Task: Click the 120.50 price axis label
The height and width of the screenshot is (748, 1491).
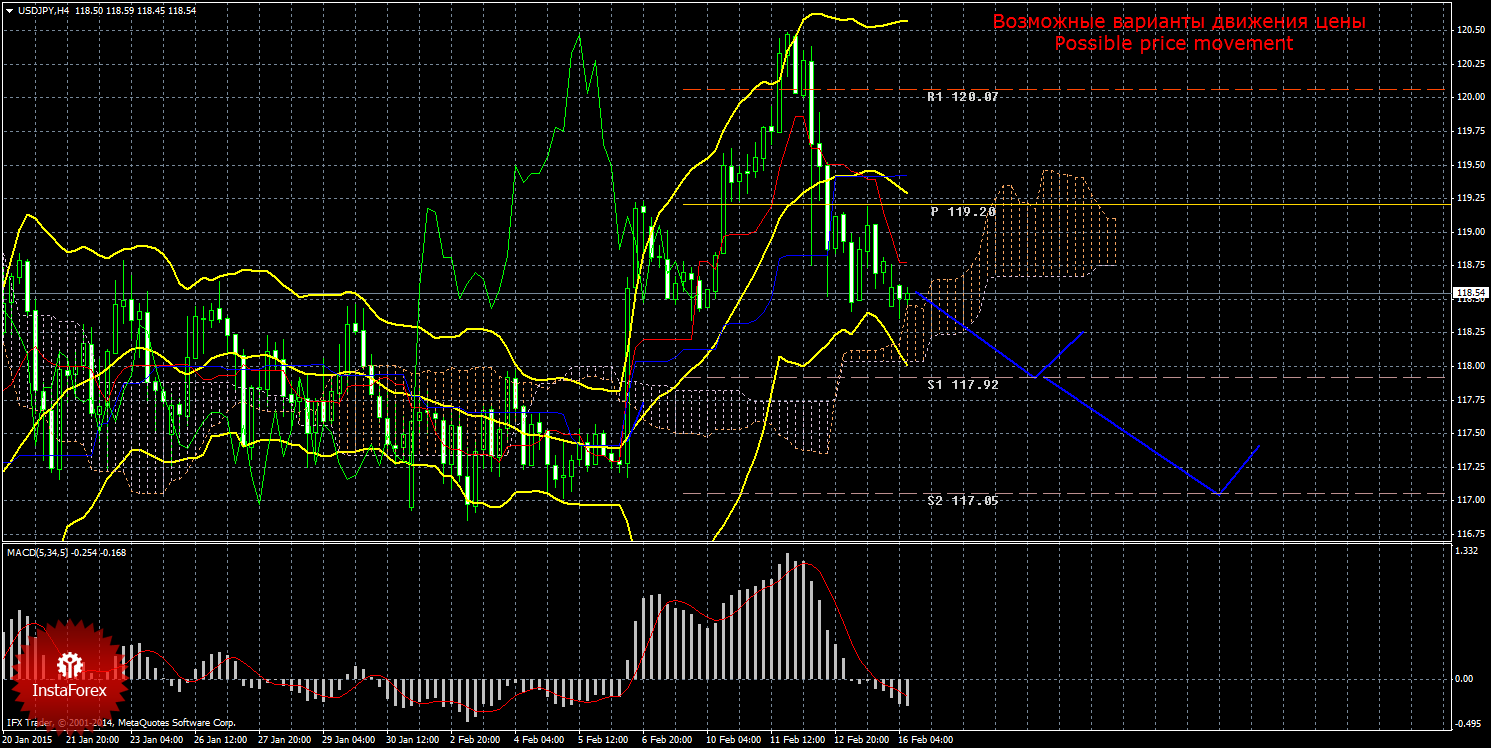Action: point(1469,30)
